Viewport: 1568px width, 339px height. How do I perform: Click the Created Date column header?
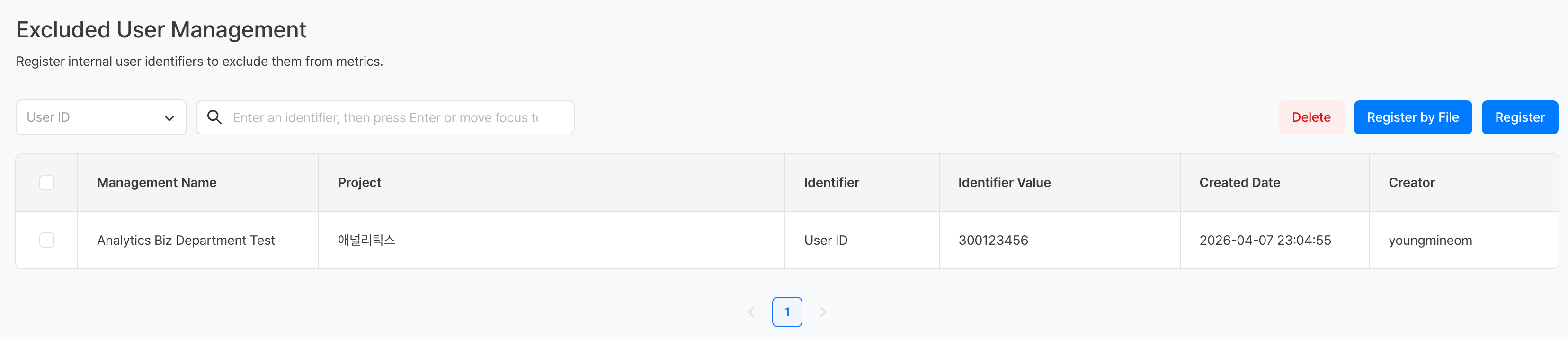pos(1239,183)
